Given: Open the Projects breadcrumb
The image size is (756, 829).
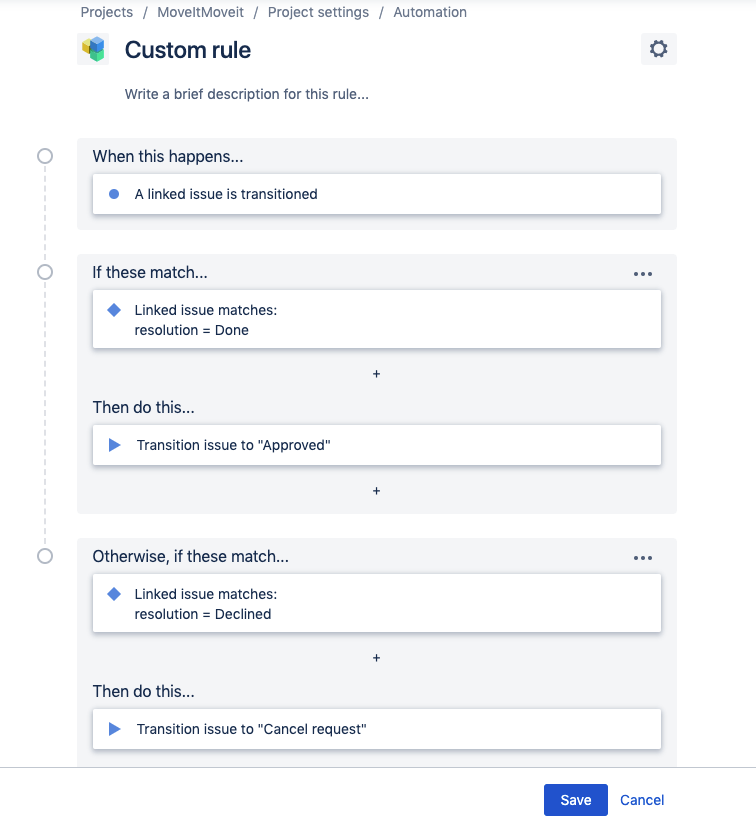Looking at the screenshot, I should 106,12.
